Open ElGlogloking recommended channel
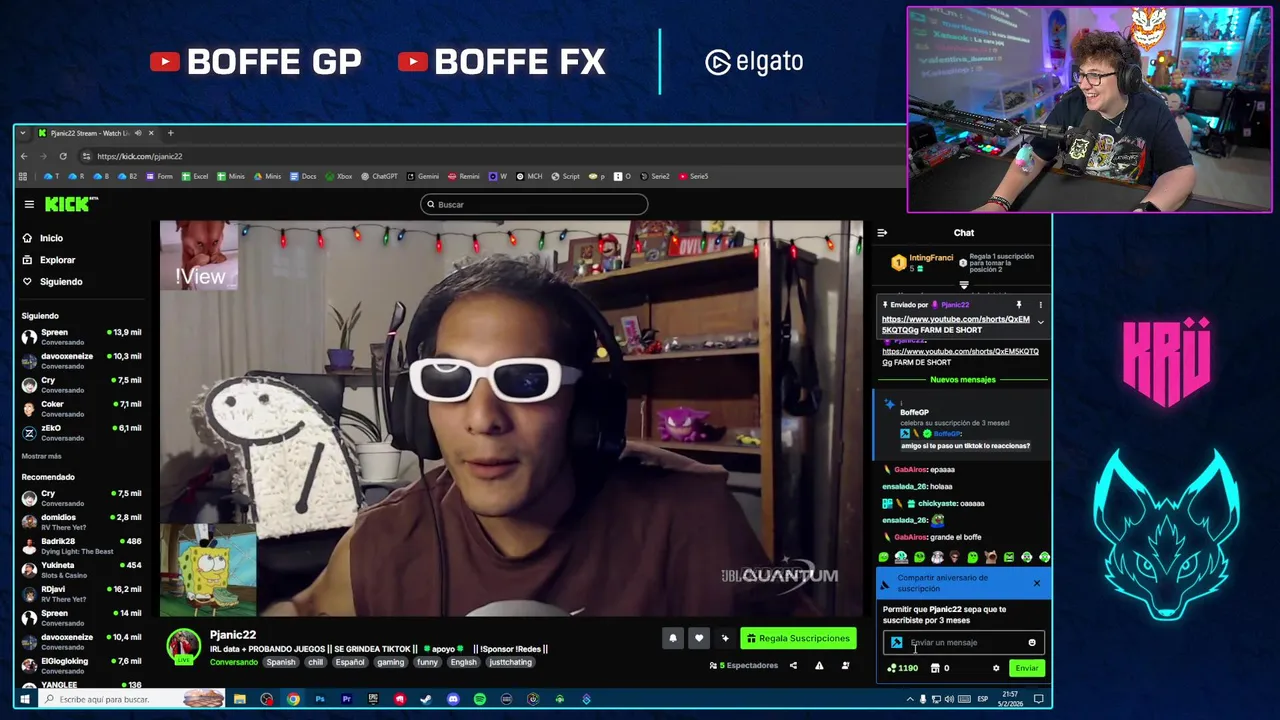 tap(80, 665)
